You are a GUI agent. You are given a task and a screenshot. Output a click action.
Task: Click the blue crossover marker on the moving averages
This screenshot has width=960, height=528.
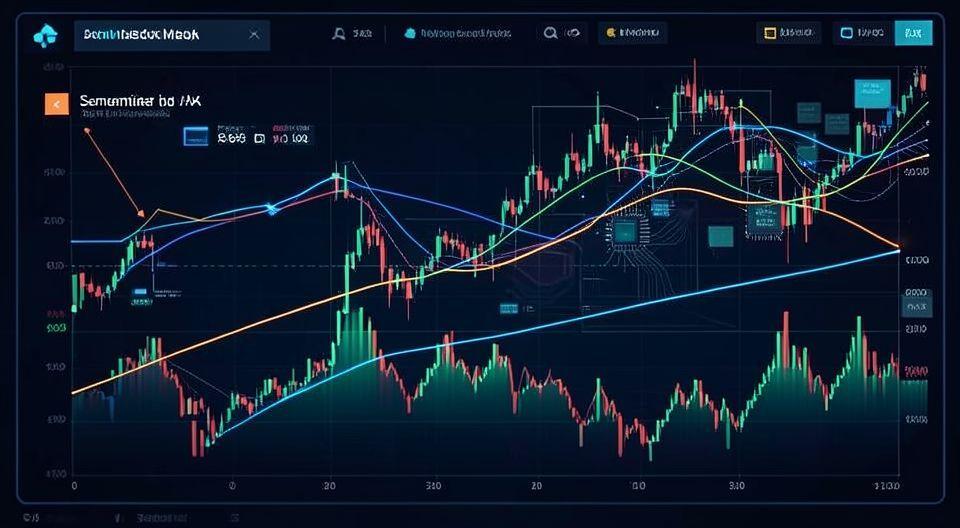[x=271, y=209]
